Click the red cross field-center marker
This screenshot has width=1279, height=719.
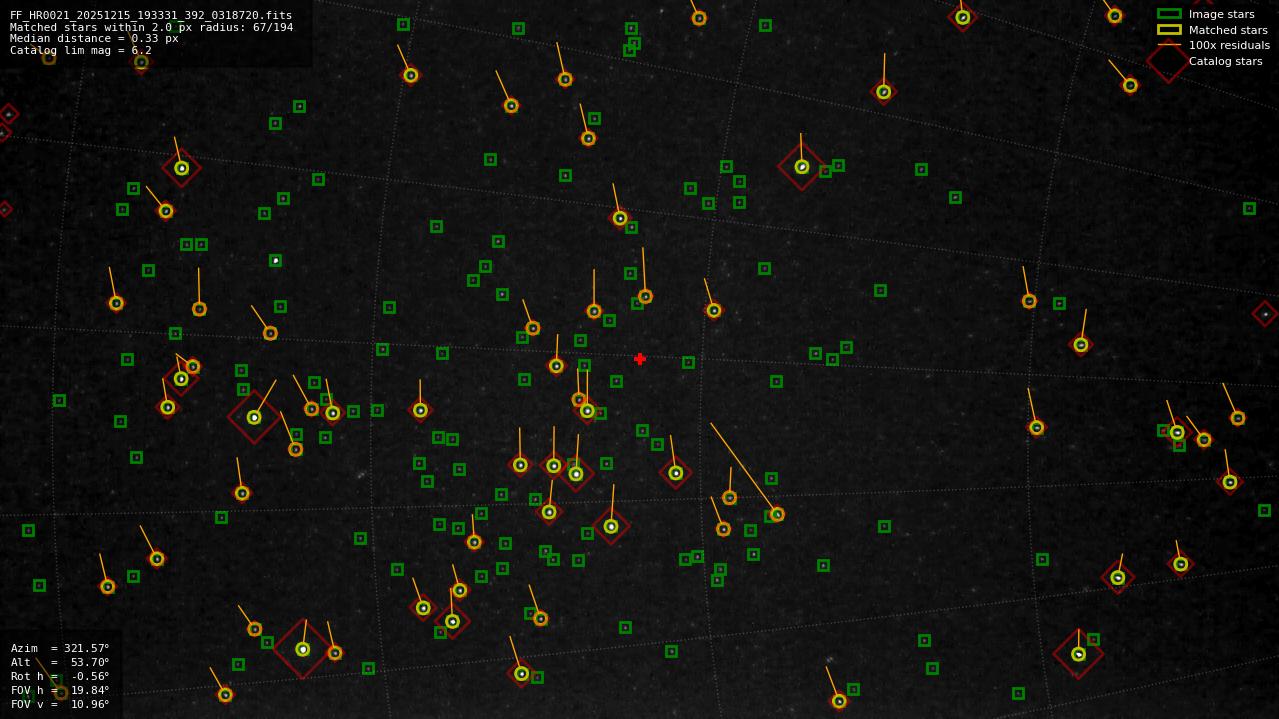click(x=640, y=359)
